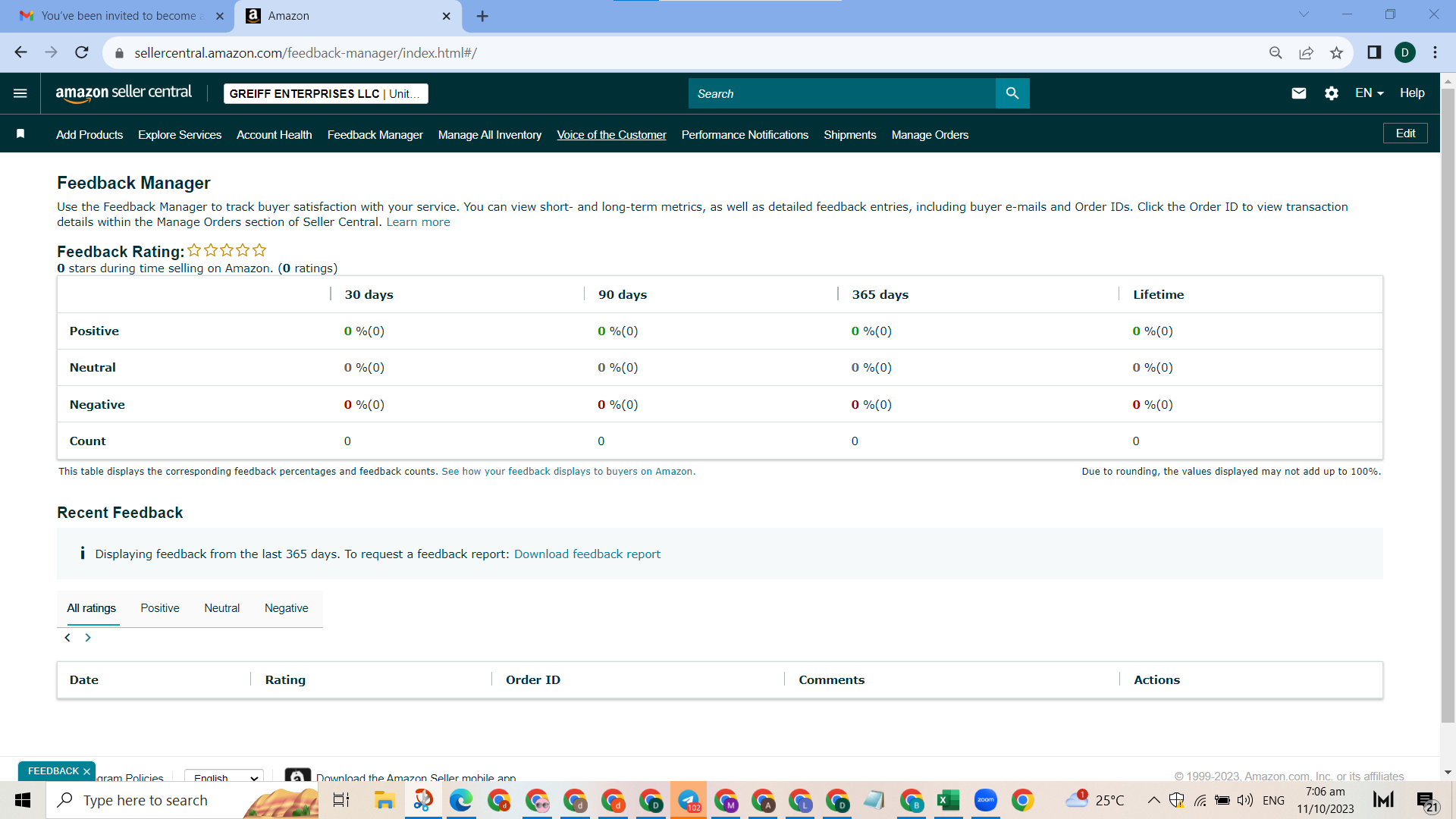Open the Chrome profile D avatar
Screen dimensions: 1456x819
tap(1405, 52)
